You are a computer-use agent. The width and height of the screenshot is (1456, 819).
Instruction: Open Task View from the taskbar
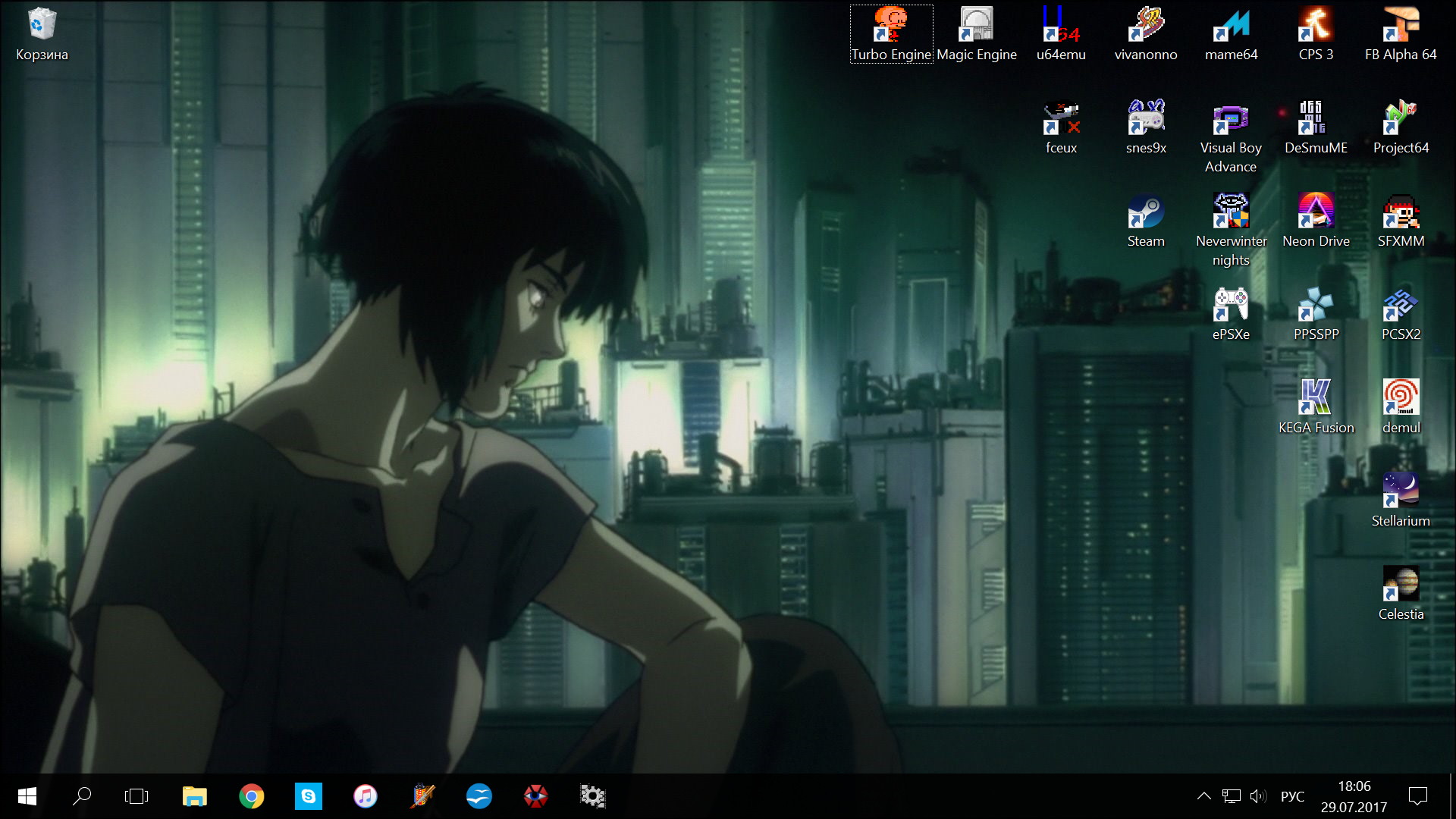[136, 796]
